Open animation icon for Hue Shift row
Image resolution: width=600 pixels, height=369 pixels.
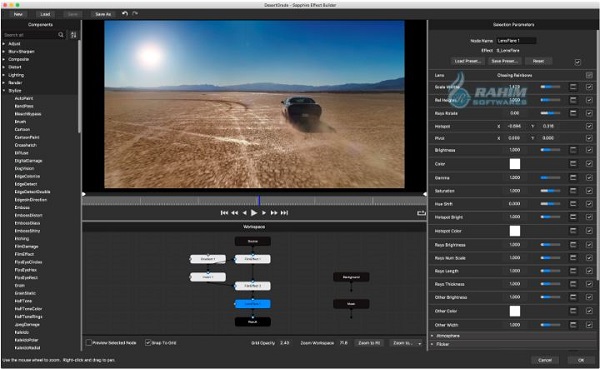tap(573, 204)
